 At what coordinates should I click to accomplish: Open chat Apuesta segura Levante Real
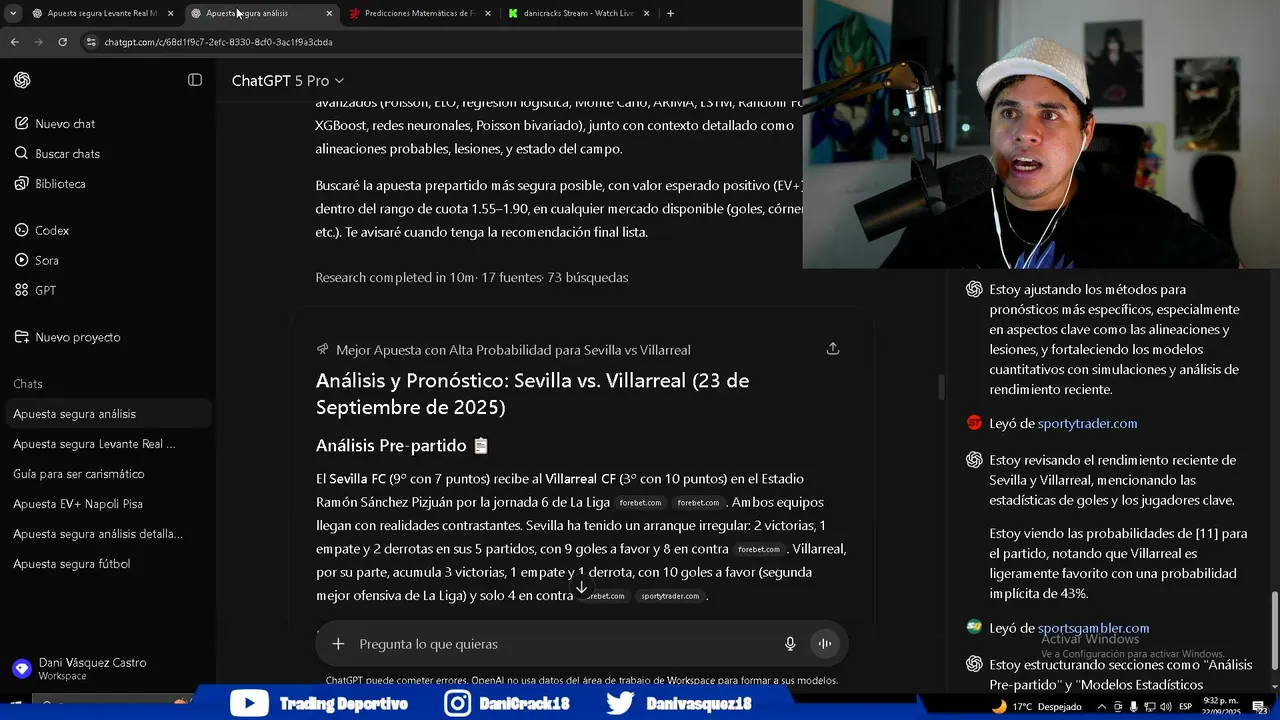click(106, 444)
